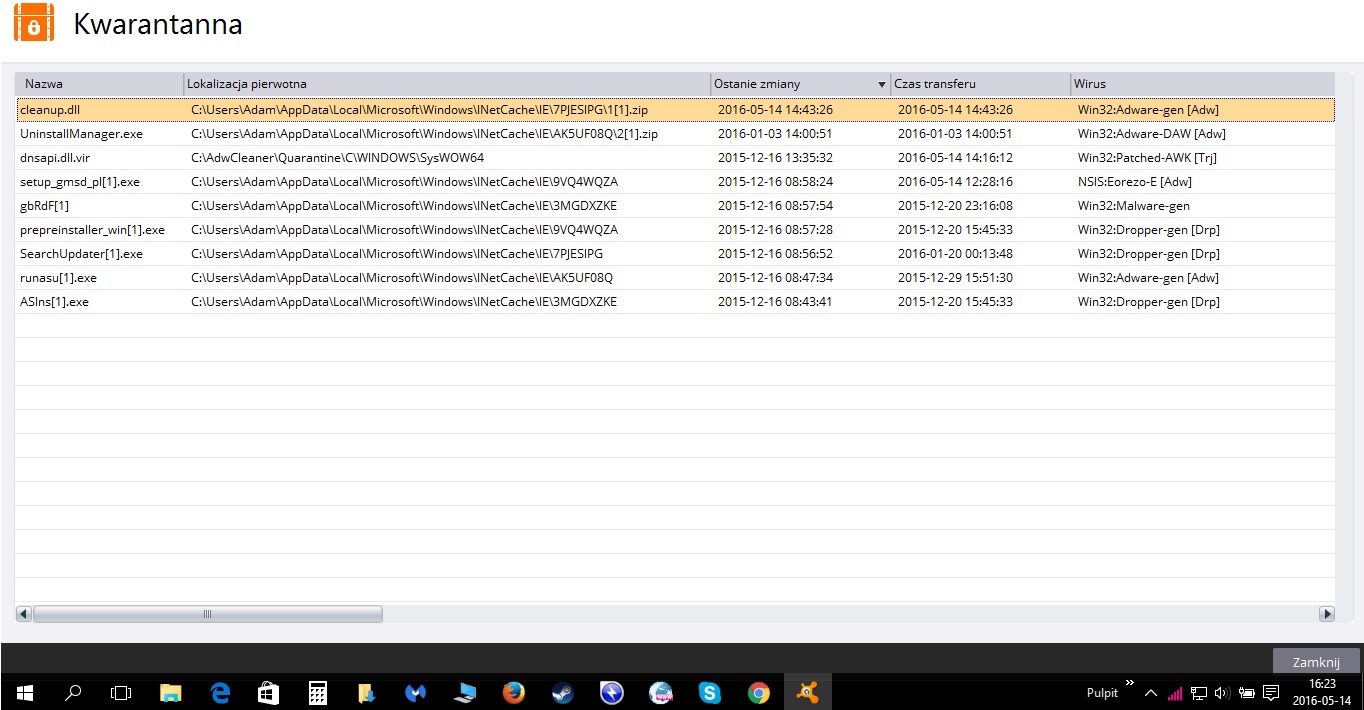
Task: Expand the Pulpit toolbar chevron
Action: click(x=1130, y=684)
